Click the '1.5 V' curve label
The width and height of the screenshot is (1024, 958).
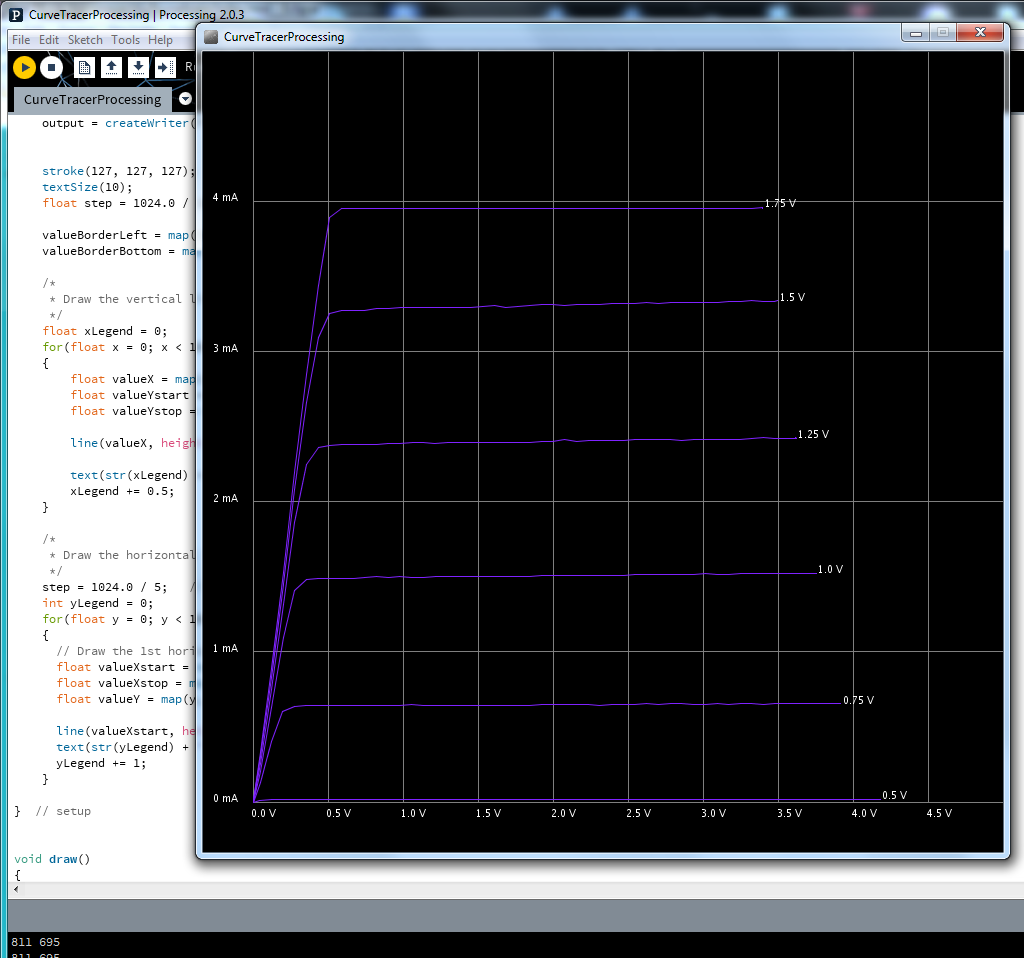click(792, 297)
